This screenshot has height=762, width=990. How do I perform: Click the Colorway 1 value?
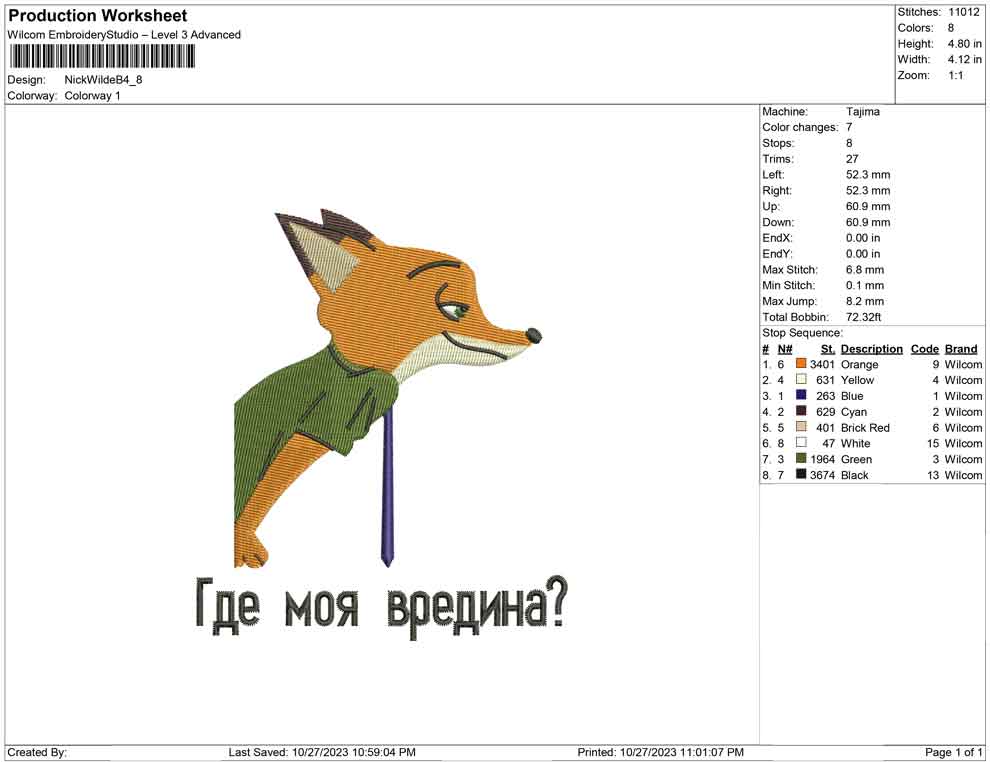pos(92,96)
